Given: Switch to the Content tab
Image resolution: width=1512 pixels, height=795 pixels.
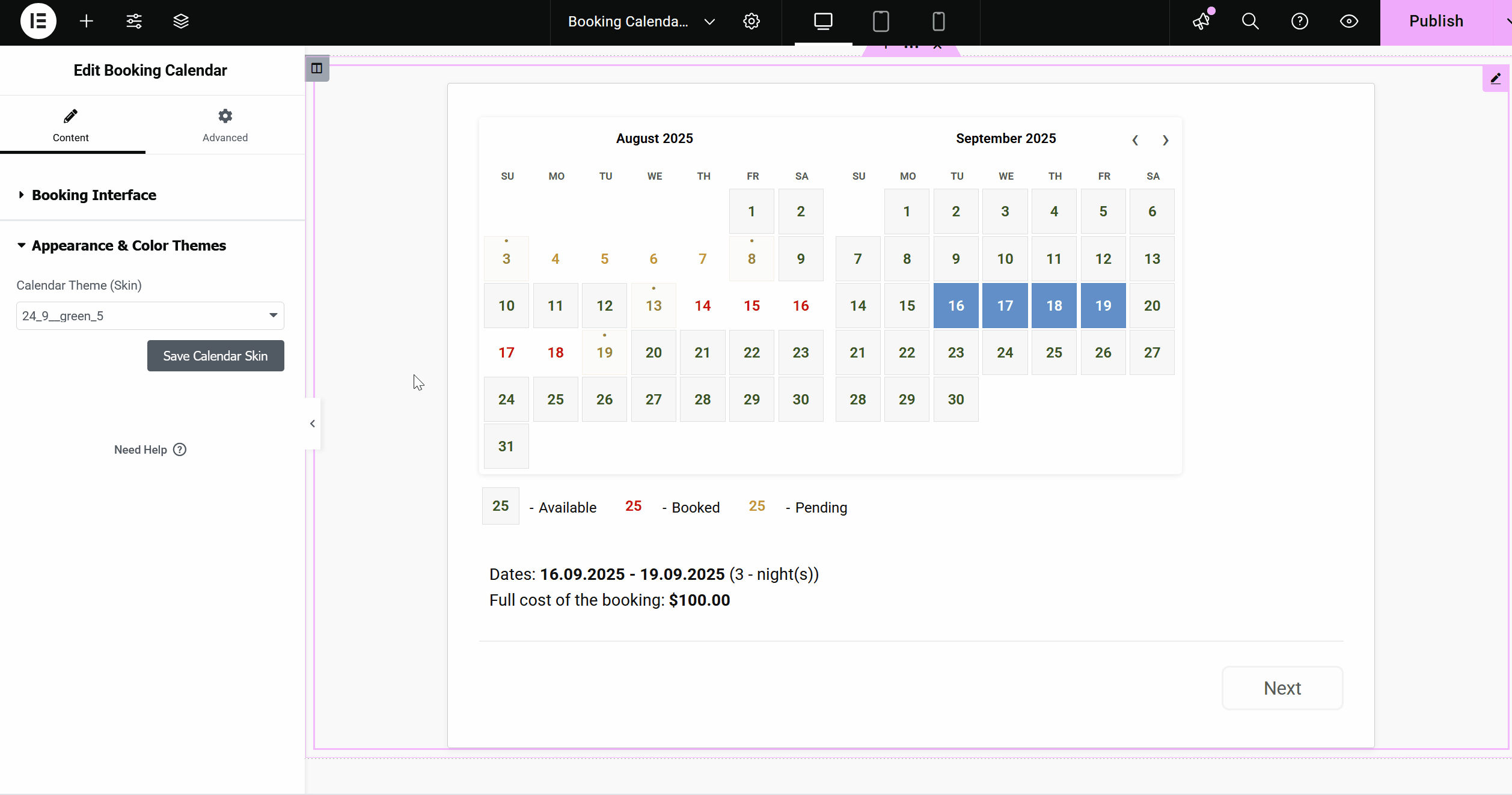Looking at the screenshot, I should 71,125.
